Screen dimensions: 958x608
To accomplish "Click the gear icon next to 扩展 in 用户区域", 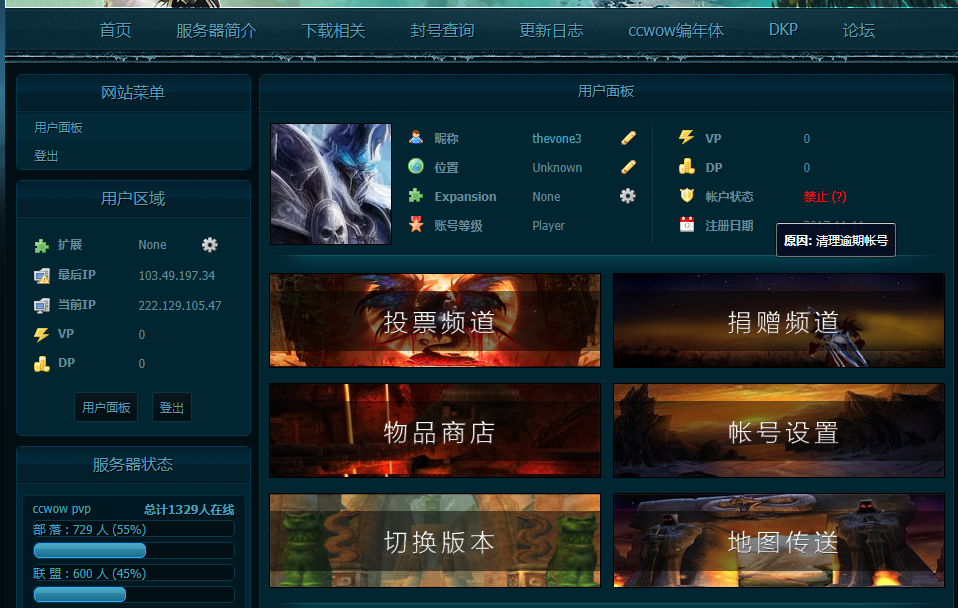I will 208,244.
